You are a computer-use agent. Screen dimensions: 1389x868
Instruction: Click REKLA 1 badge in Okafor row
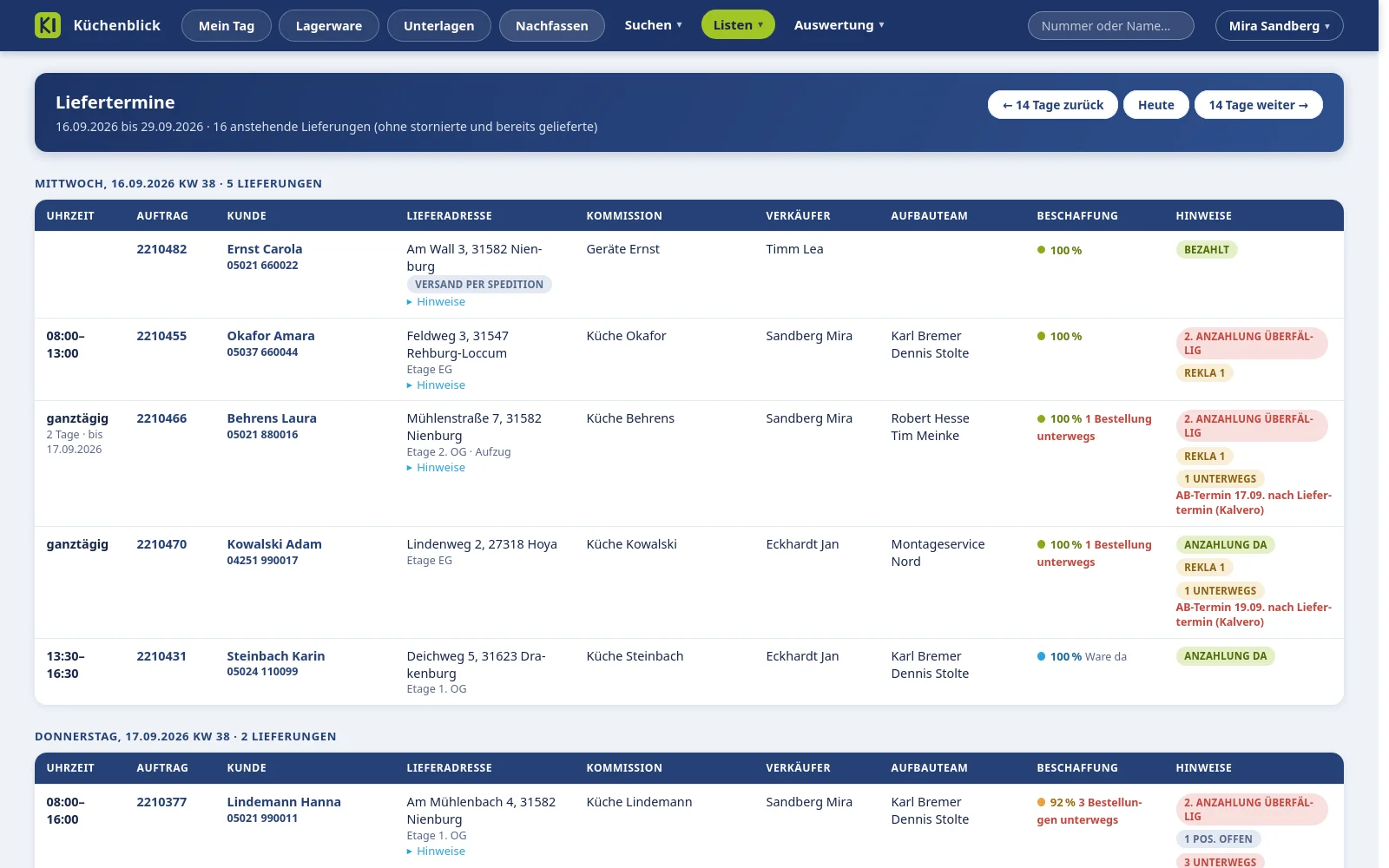pyautogui.click(x=1205, y=373)
